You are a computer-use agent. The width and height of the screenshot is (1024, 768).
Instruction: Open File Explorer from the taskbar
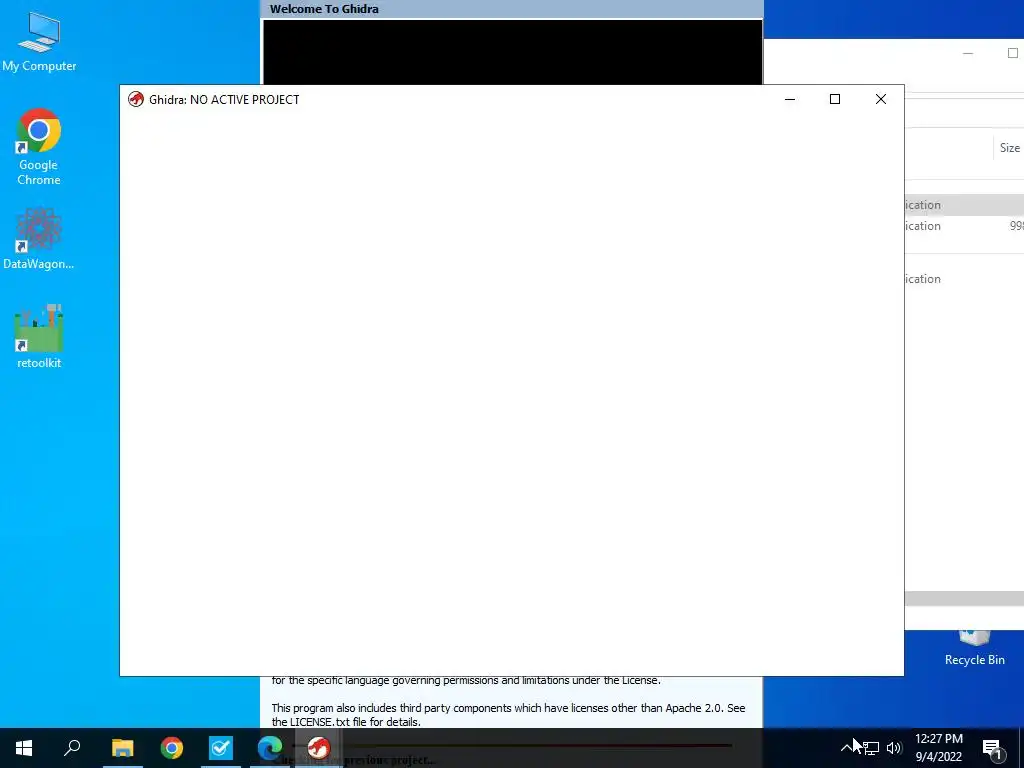(x=122, y=748)
